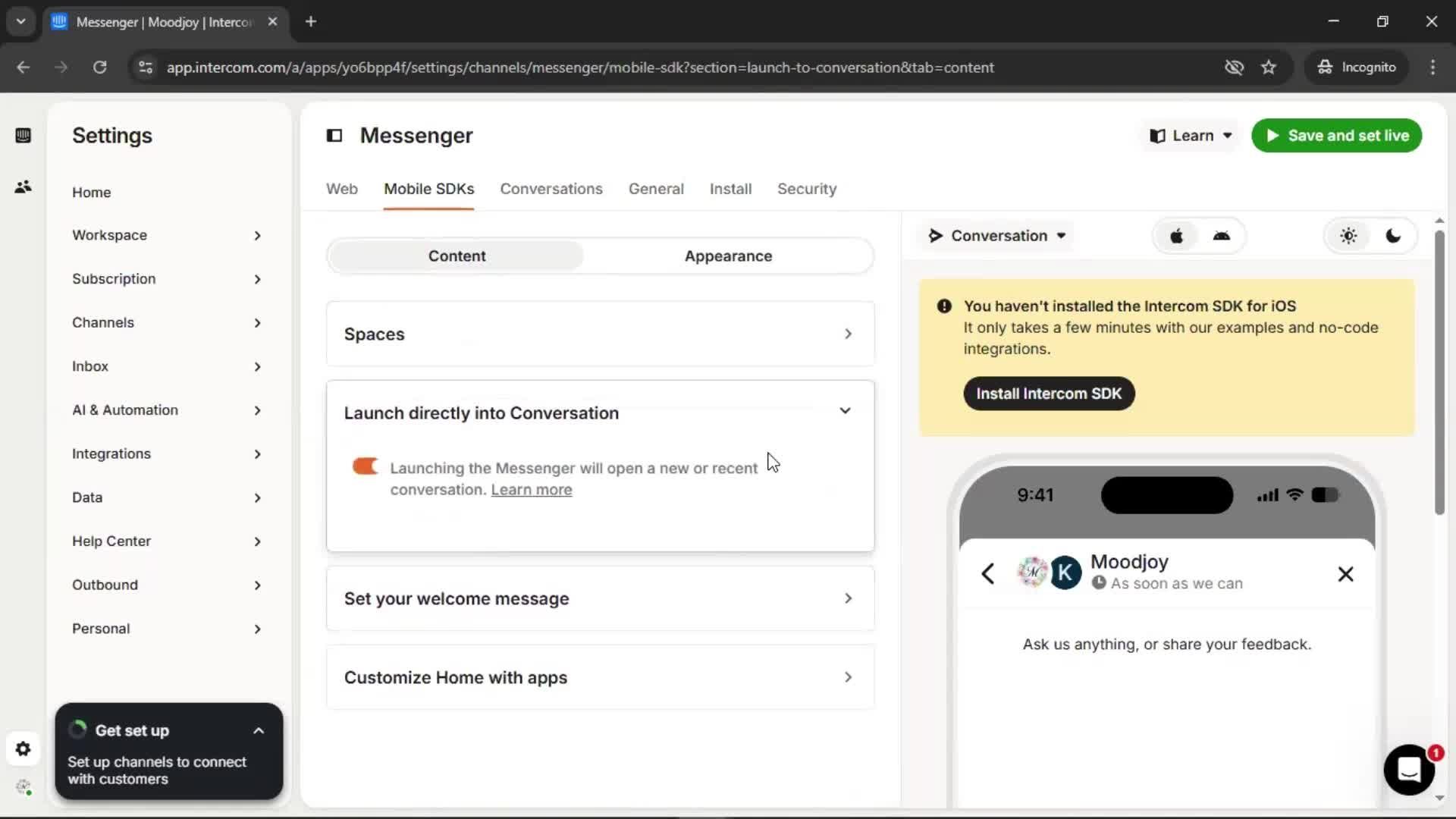Go to Settings Home
This screenshot has width=1456, height=819.
coord(92,193)
